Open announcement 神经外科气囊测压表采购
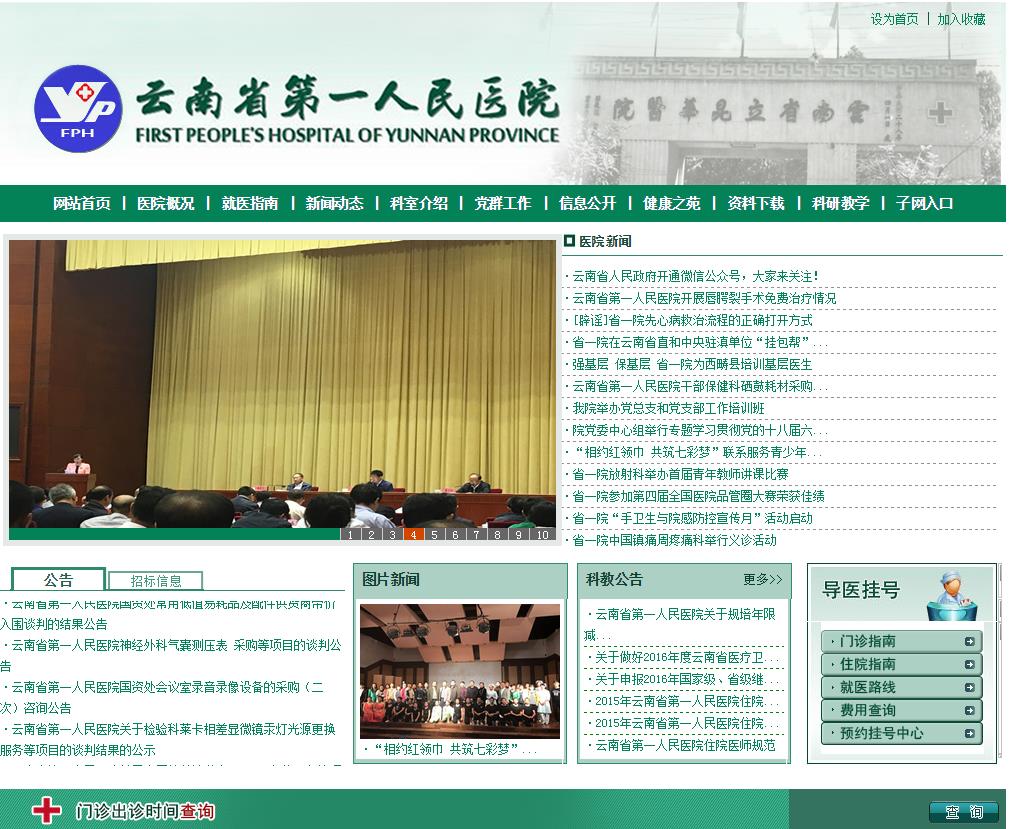The height and width of the screenshot is (829, 1013). pos(171,655)
